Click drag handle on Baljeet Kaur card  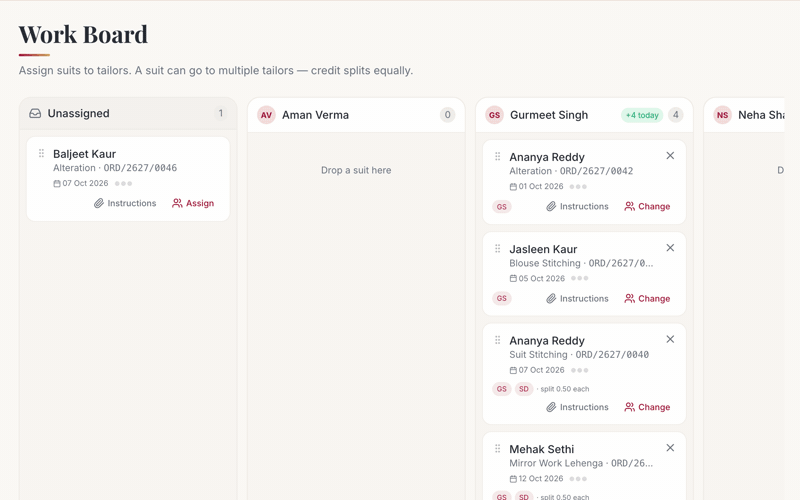(41, 153)
